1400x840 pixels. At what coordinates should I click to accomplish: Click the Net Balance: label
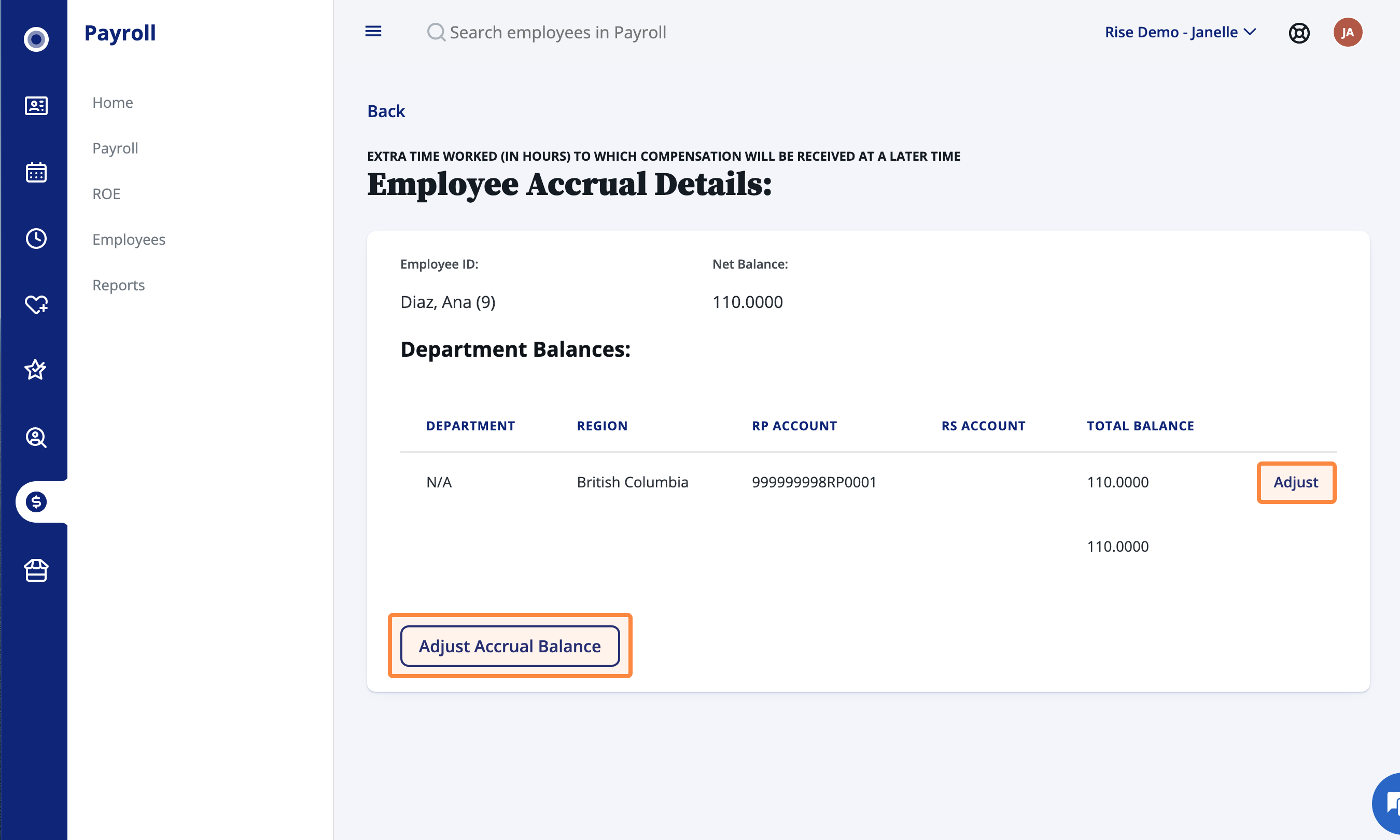pyautogui.click(x=750, y=264)
